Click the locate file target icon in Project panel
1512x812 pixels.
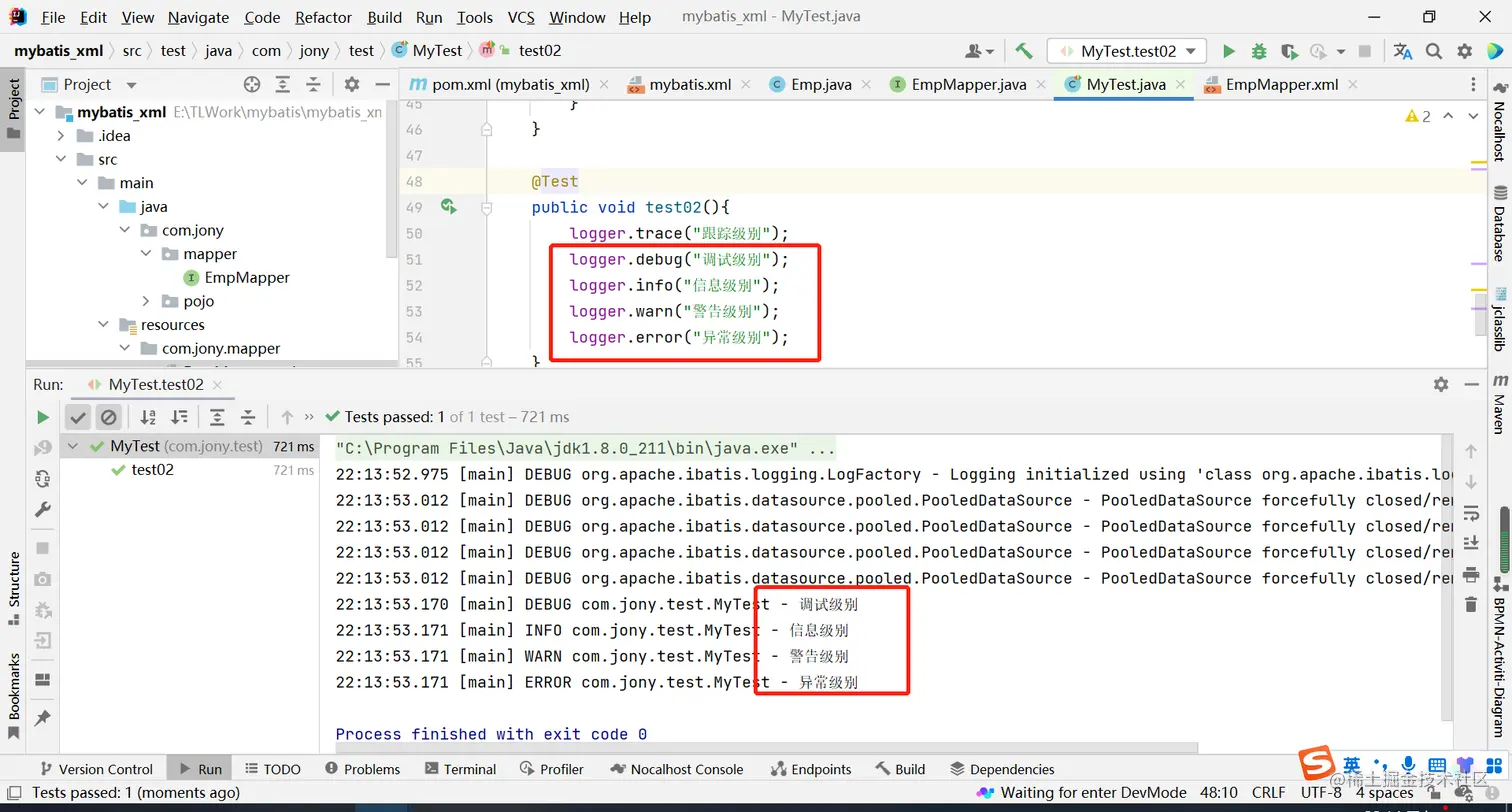[252, 85]
